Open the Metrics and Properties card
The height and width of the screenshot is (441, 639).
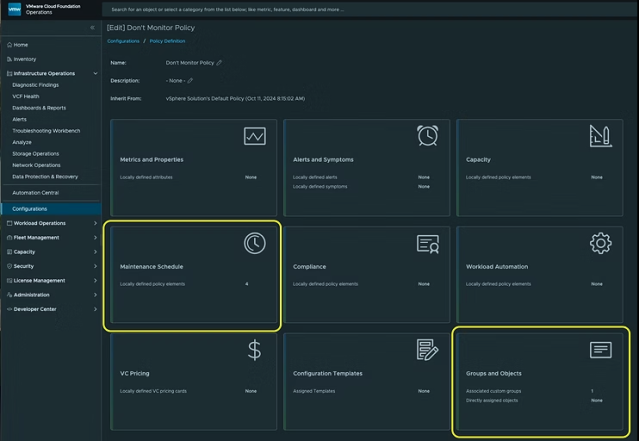[194, 168]
